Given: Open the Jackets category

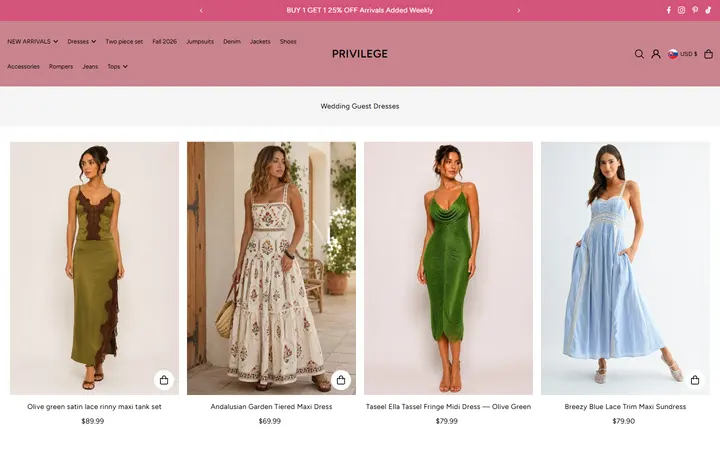Looking at the screenshot, I should click(260, 41).
